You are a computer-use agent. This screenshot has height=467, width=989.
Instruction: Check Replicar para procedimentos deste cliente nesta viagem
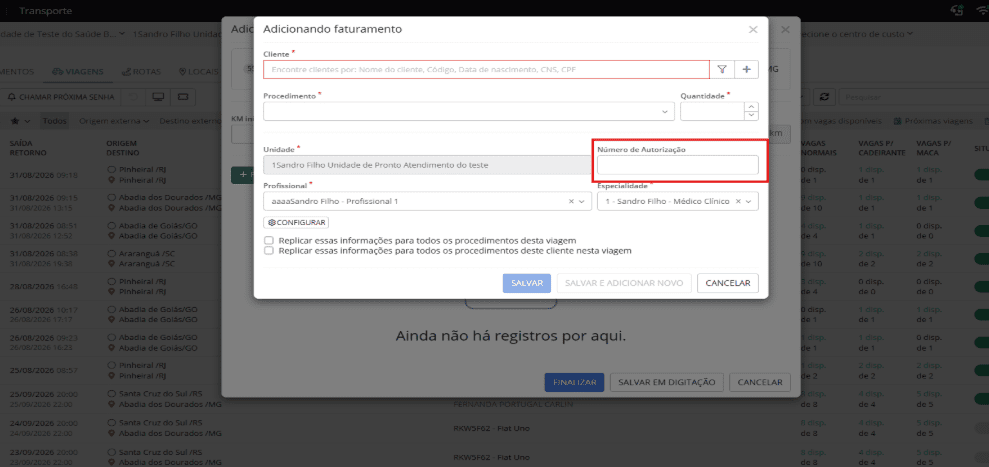[x=269, y=251]
